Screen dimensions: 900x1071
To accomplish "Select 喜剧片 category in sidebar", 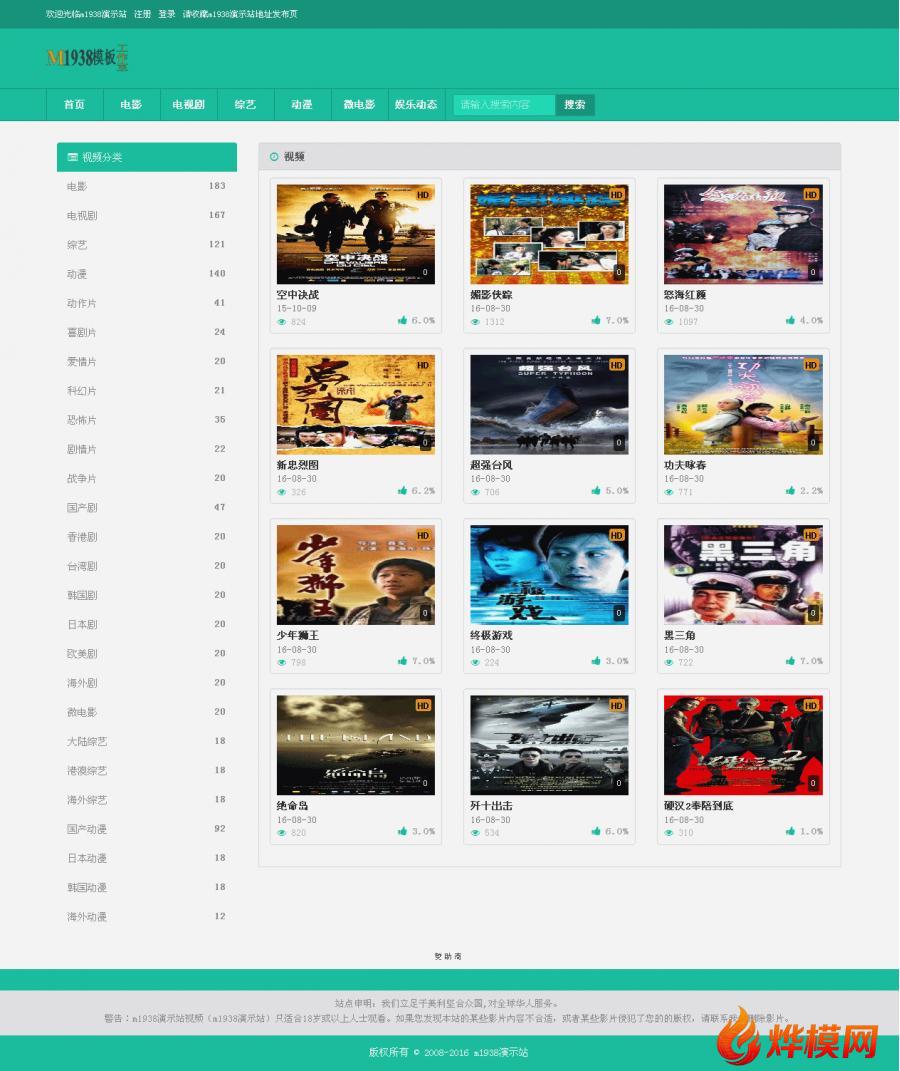I will click(146, 332).
